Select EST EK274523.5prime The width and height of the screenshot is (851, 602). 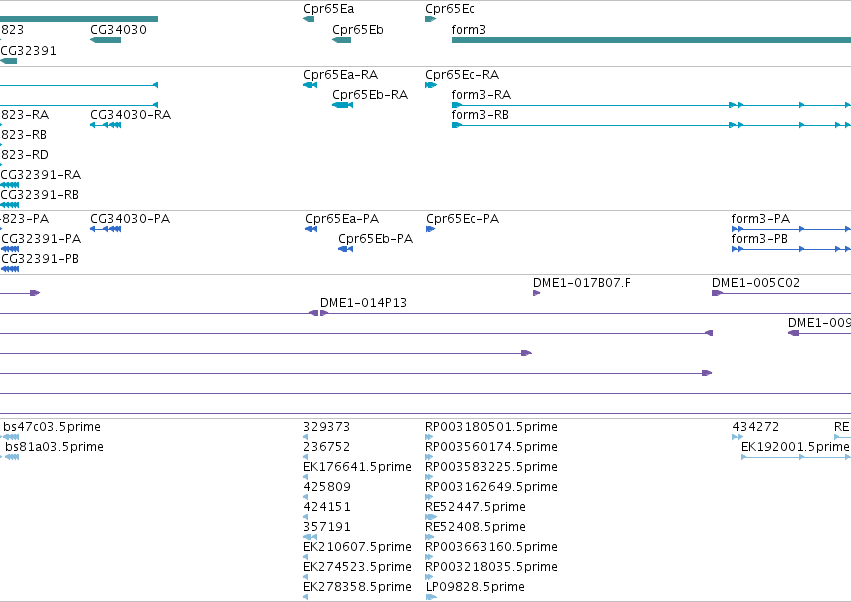(357, 567)
